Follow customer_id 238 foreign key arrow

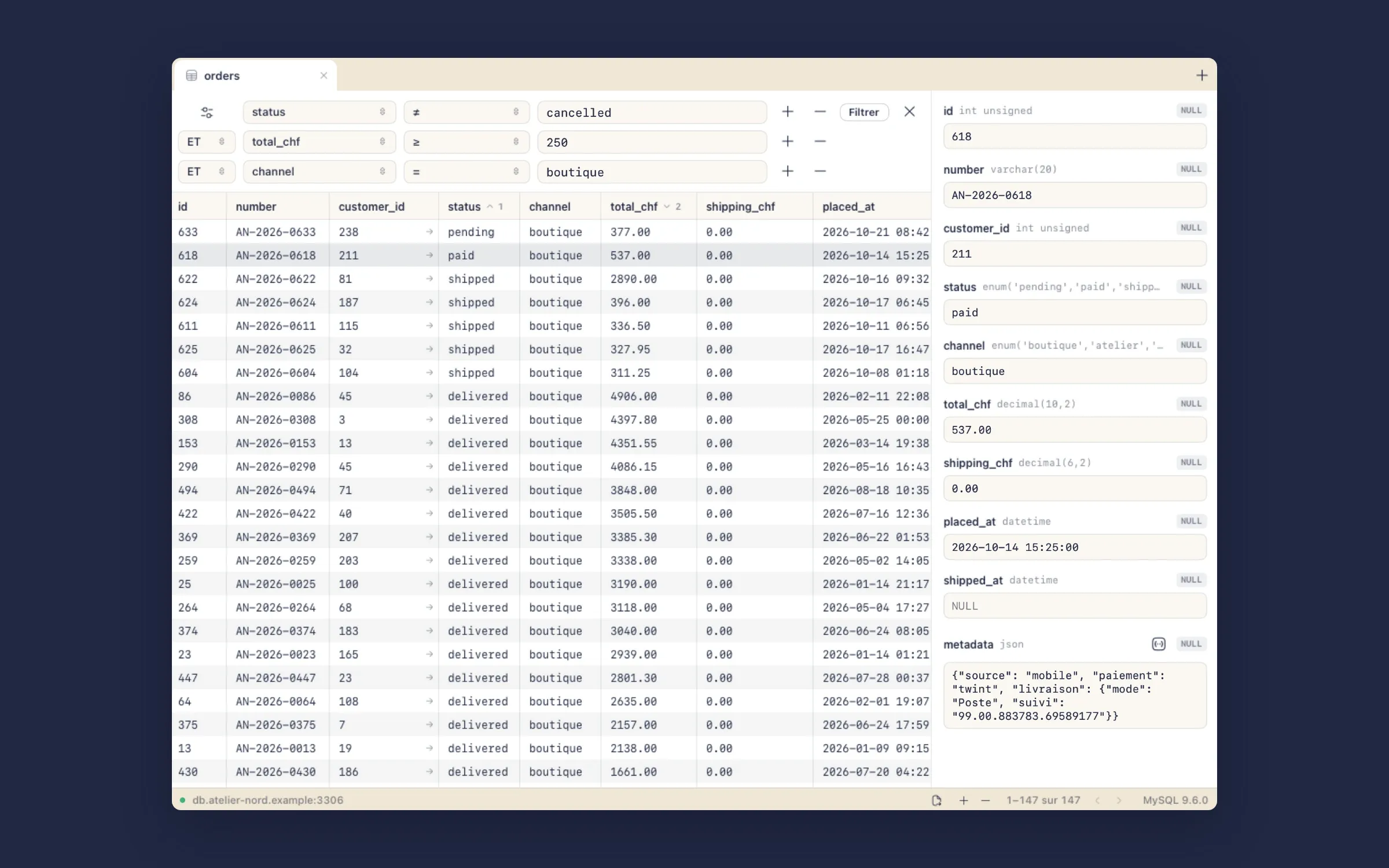coord(429,231)
